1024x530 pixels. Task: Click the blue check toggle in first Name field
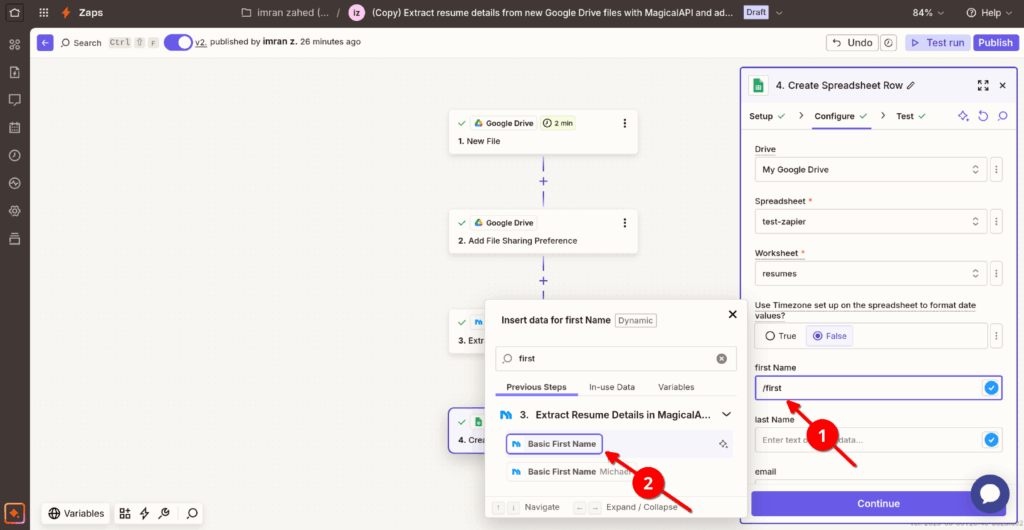pyautogui.click(x=991, y=388)
